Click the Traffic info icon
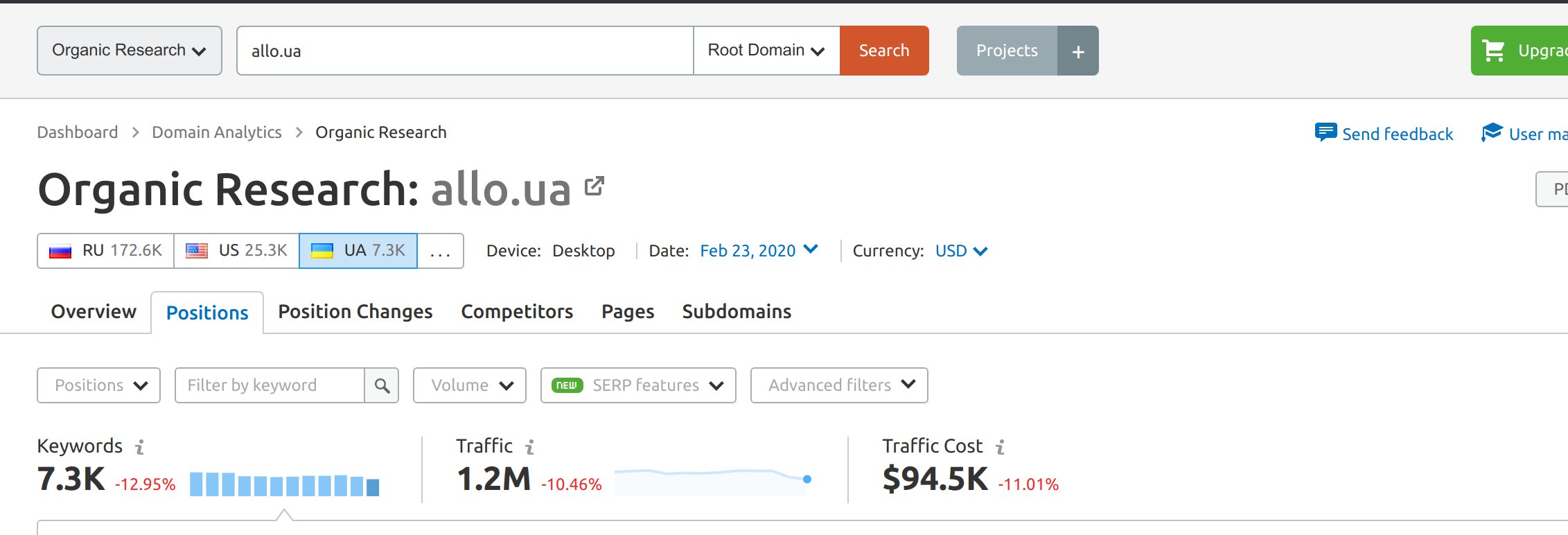 [x=530, y=447]
